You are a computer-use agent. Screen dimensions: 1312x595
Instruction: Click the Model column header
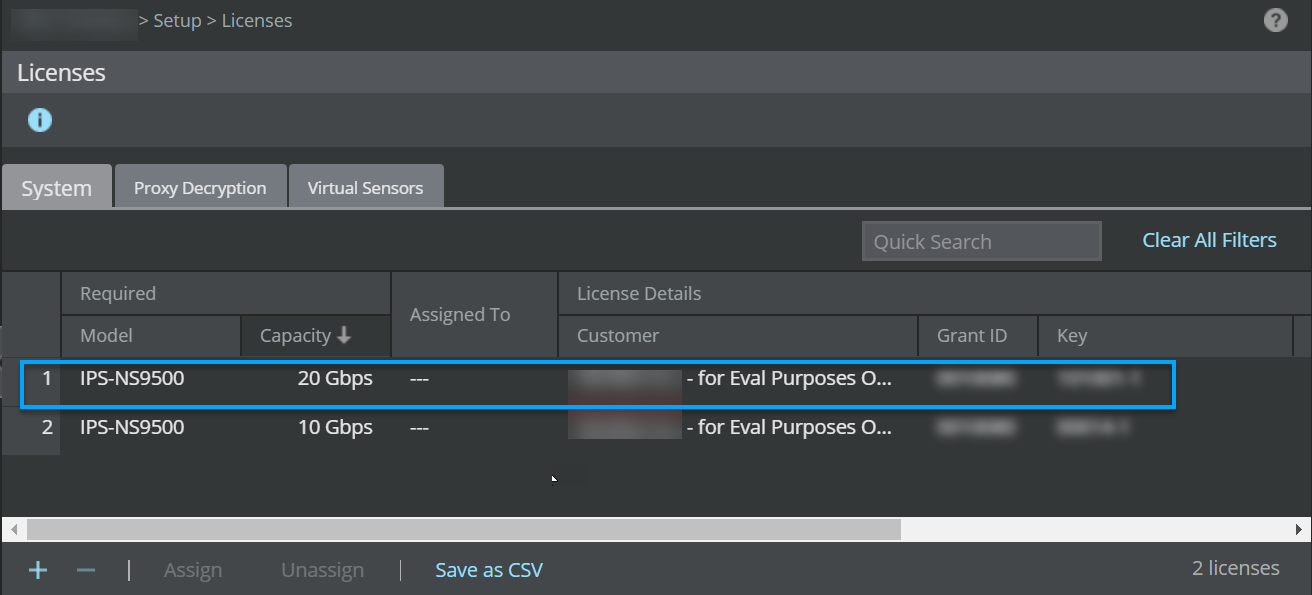pos(151,336)
